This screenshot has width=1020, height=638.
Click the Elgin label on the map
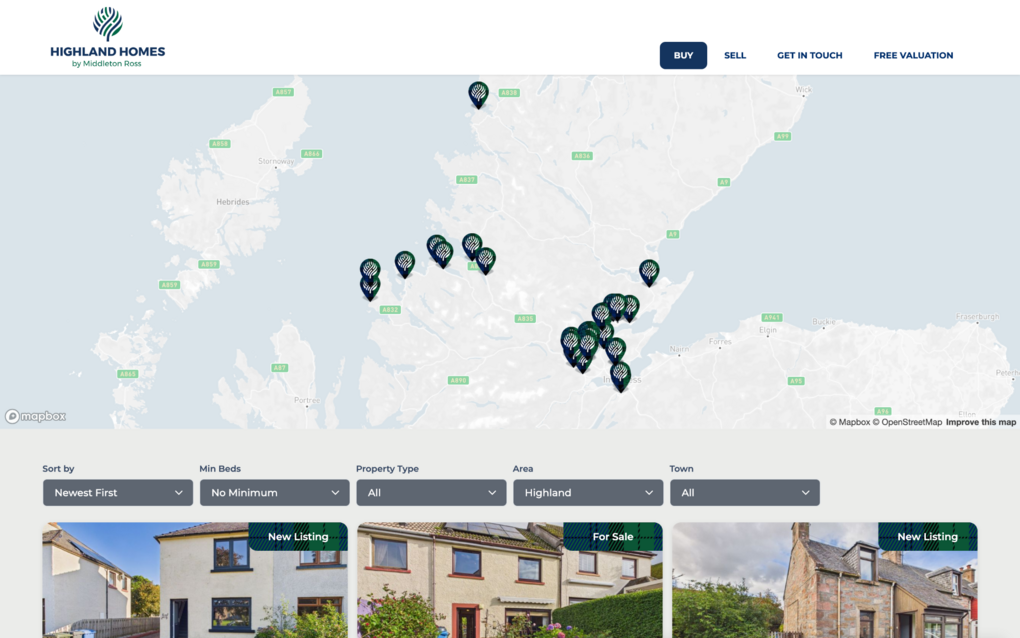[x=768, y=330]
